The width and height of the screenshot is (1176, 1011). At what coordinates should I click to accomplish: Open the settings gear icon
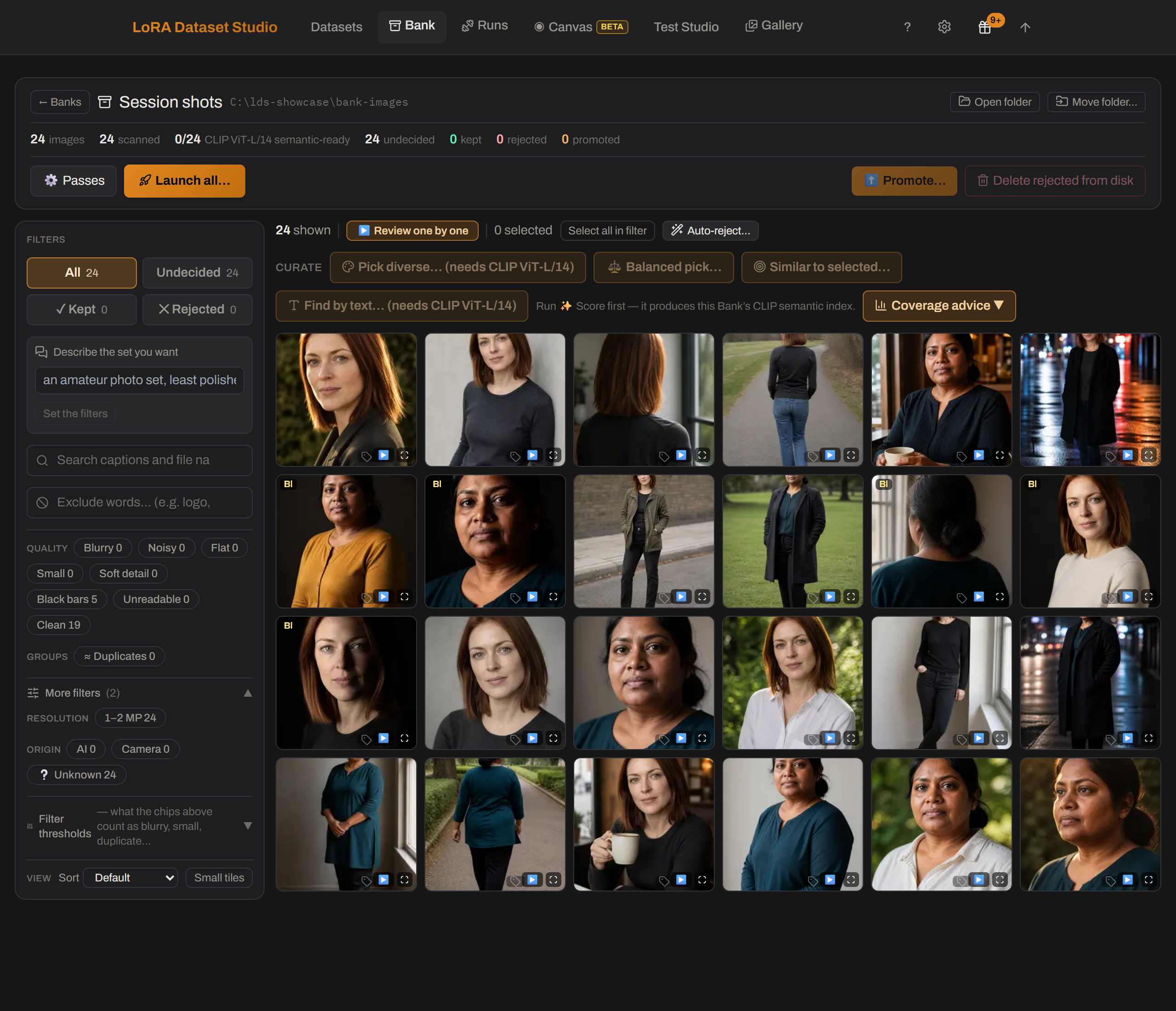tap(944, 27)
